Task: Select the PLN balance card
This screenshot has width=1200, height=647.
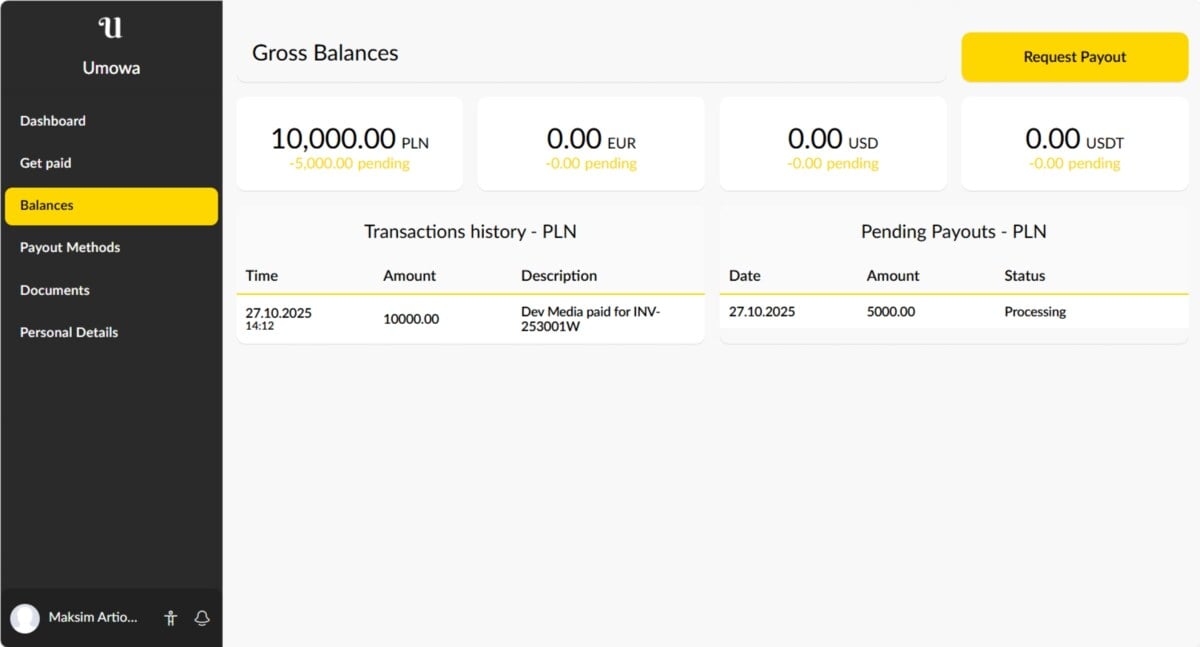Action: (x=349, y=144)
